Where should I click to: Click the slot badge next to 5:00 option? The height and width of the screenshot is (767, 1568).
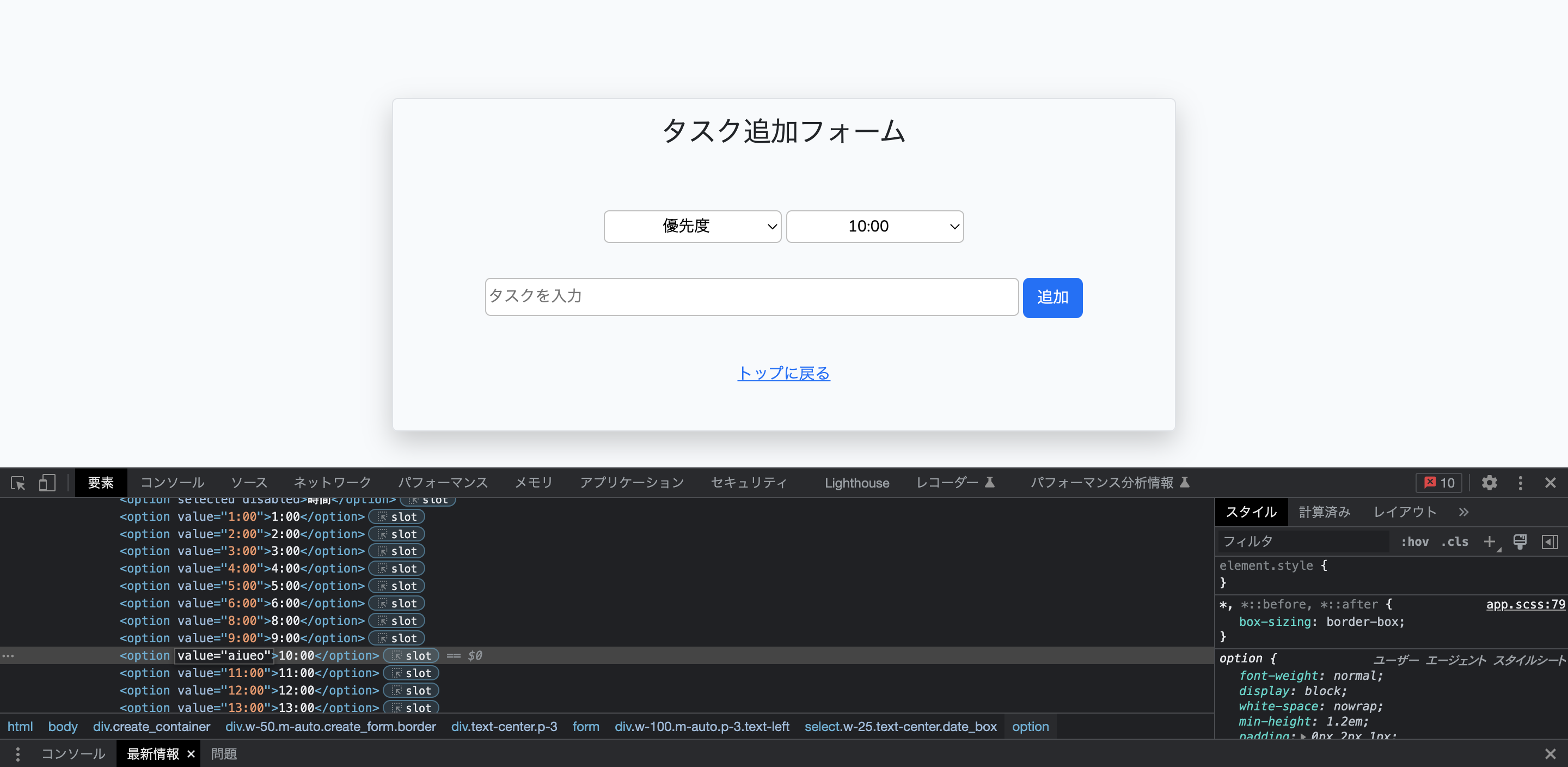tap(397, 586)
